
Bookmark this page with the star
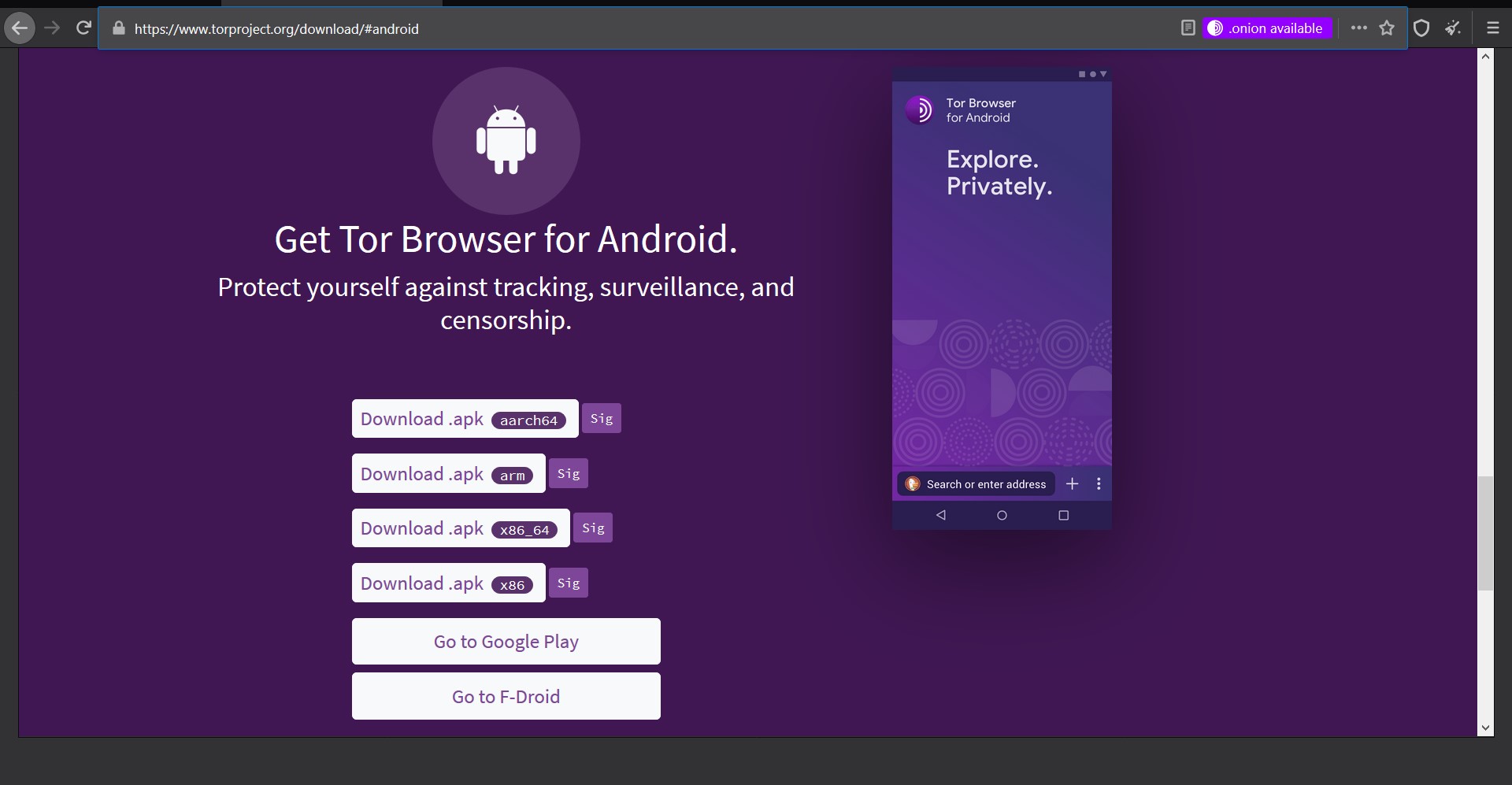1387,28
